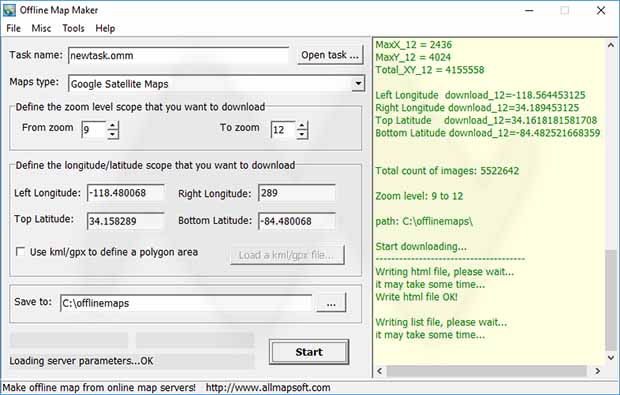Expand the Maps type dropdown arrow

point(358,83)
